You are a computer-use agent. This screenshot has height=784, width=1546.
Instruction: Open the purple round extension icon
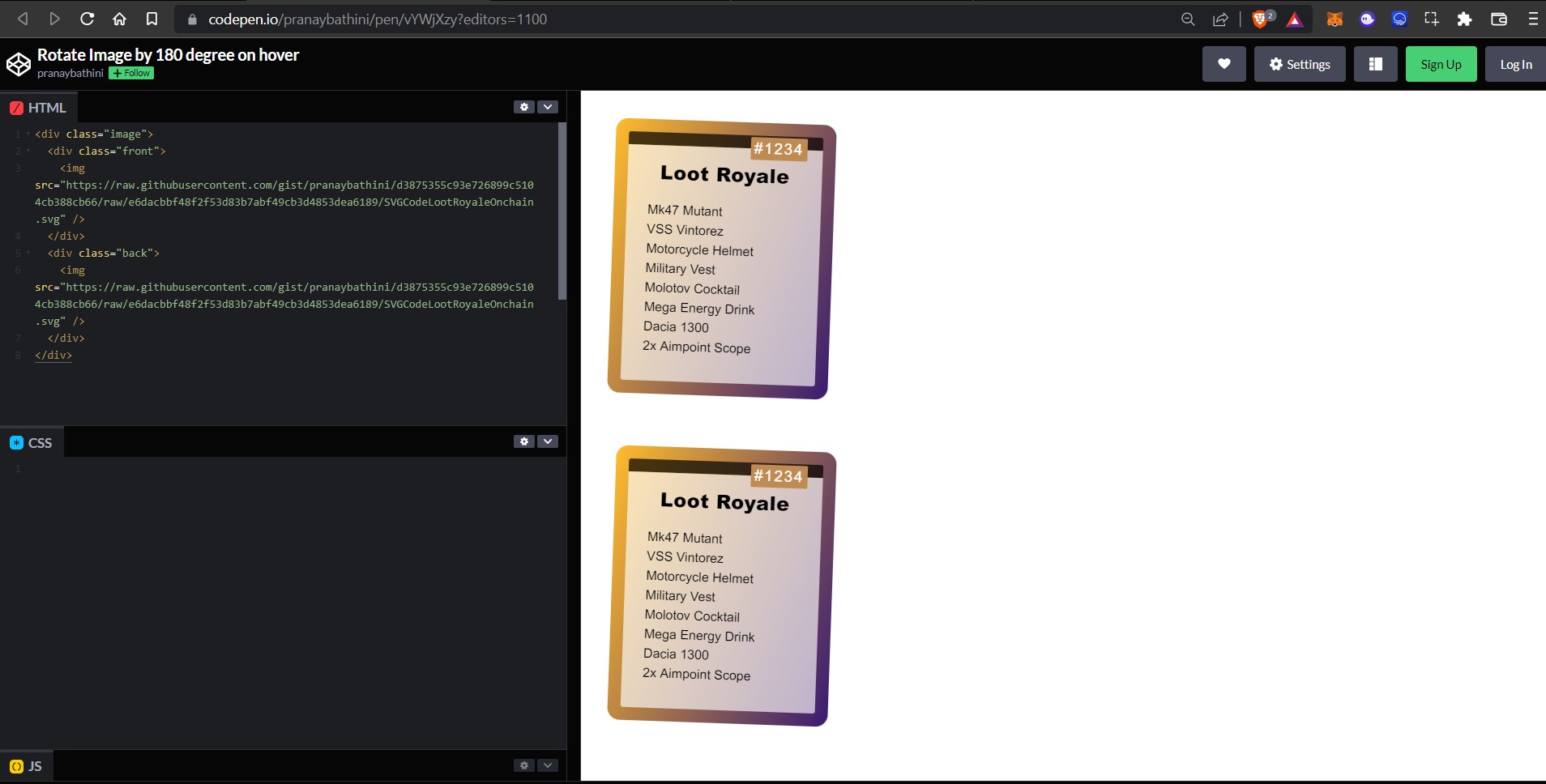click(x=1367, y=19)
